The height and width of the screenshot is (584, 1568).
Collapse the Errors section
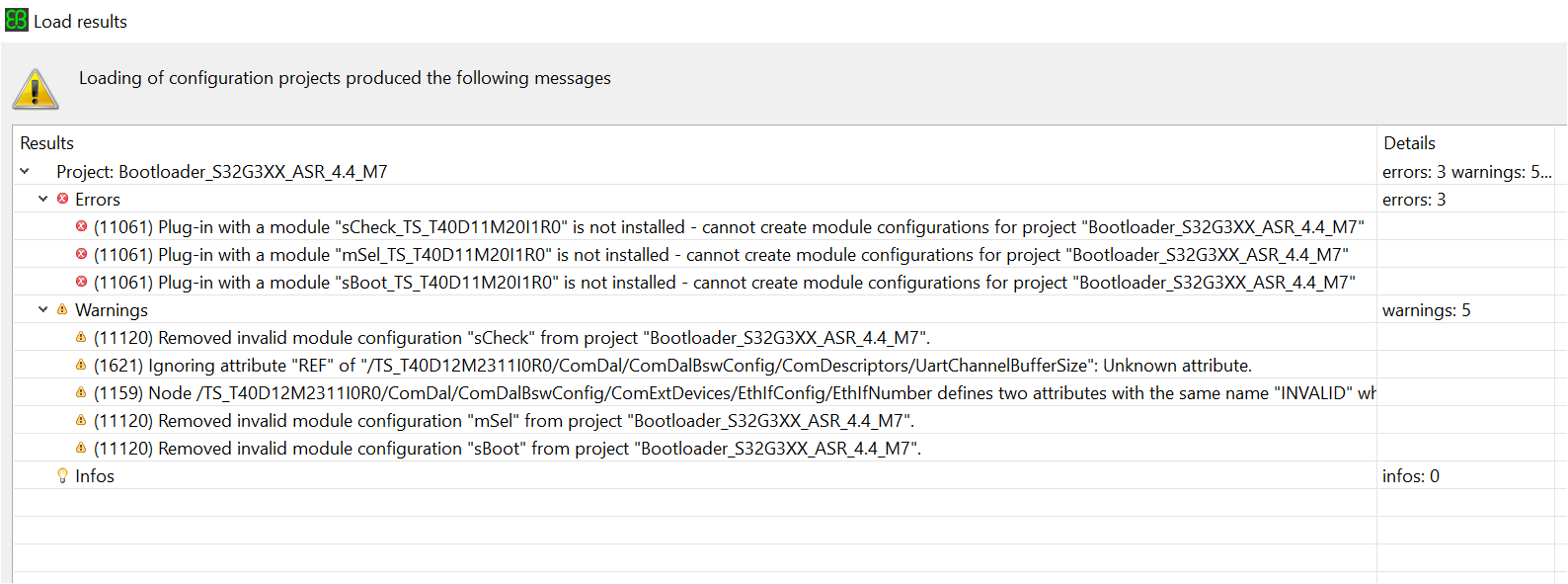point(42,199)
